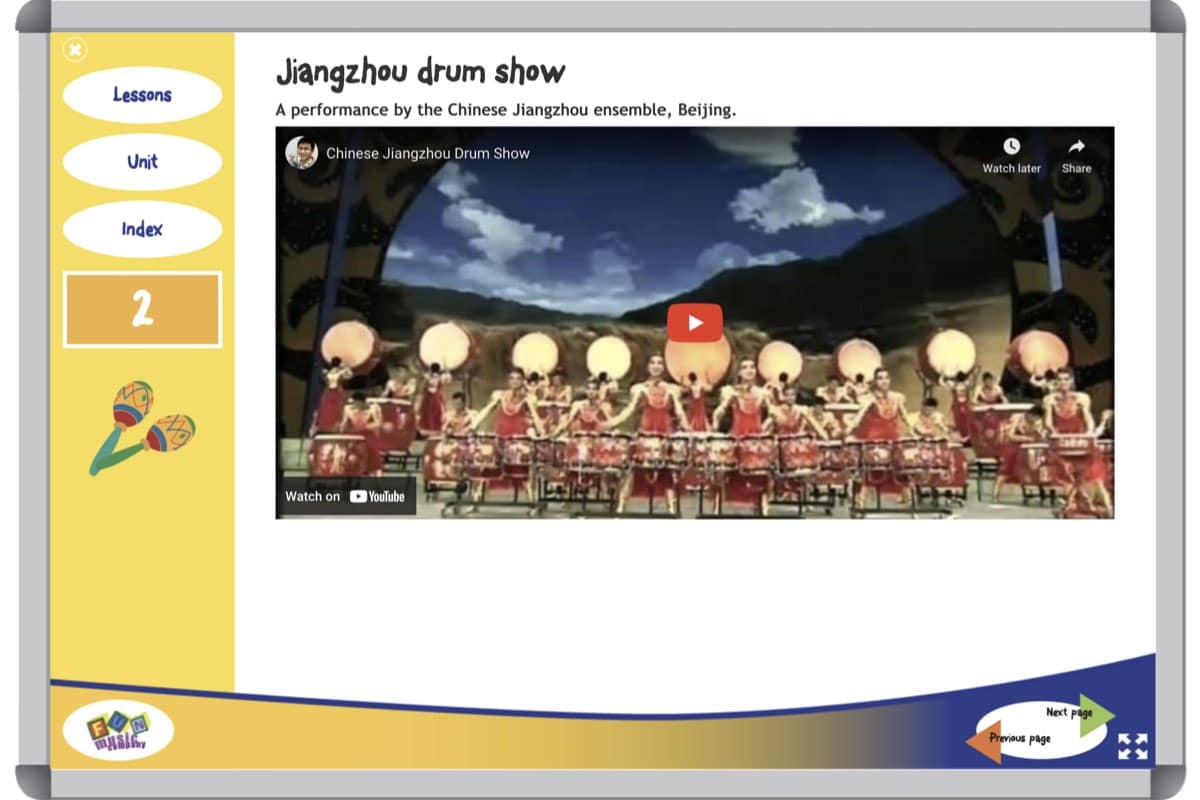This screenshot has height=800, width=1200.
Task: Go to the Unit menu
Action: 142,162
